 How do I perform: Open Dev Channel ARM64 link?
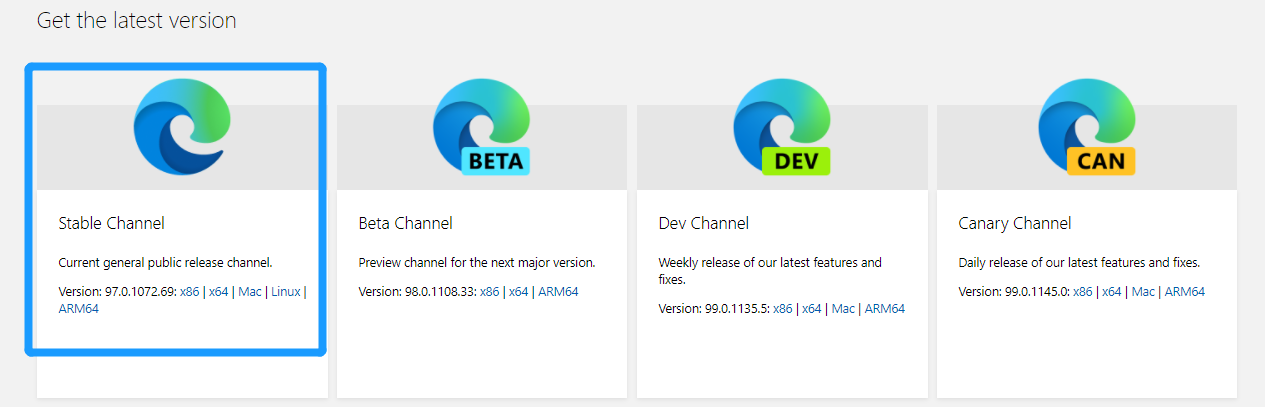coord(885,309)
